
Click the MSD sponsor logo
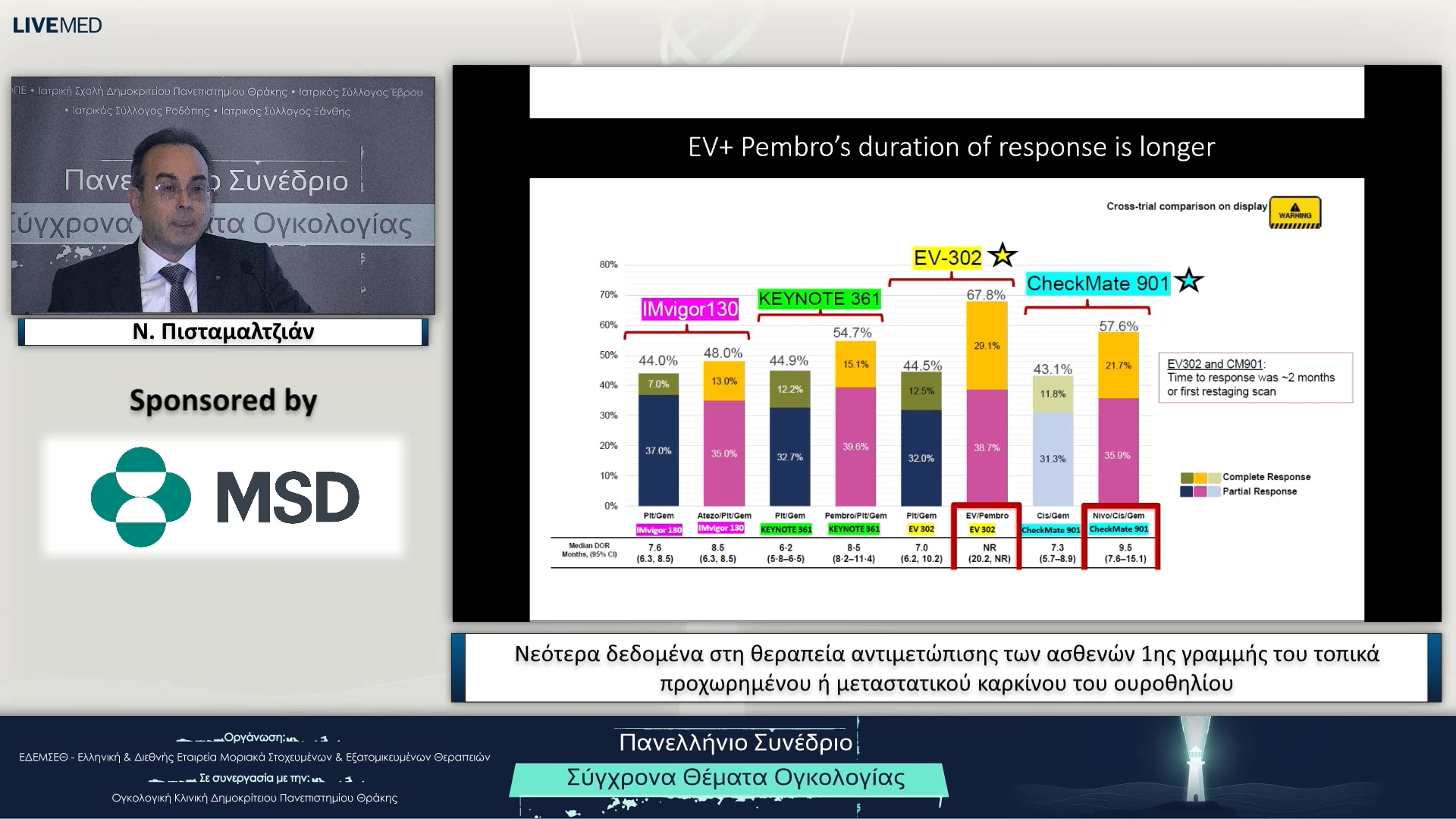pyautogui.click(x=224, y=497)
